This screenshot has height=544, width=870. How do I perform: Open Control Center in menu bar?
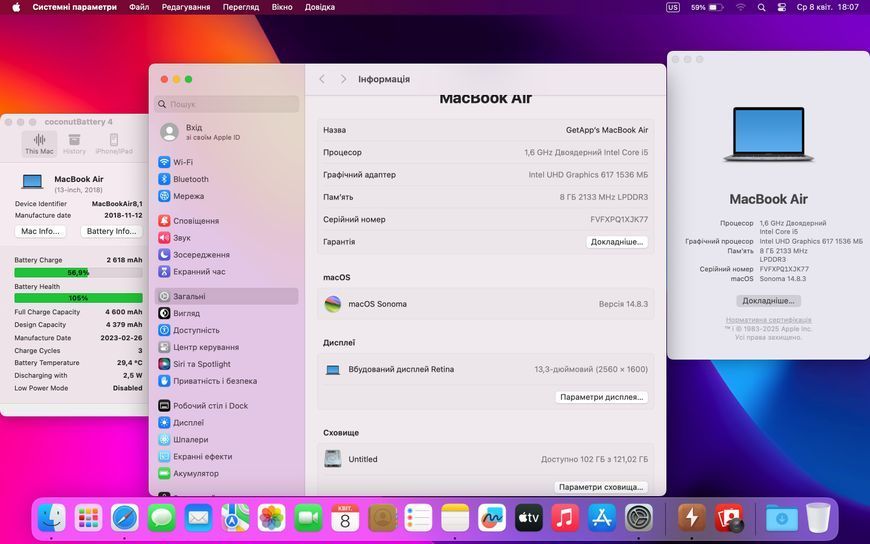click(781, 7)
